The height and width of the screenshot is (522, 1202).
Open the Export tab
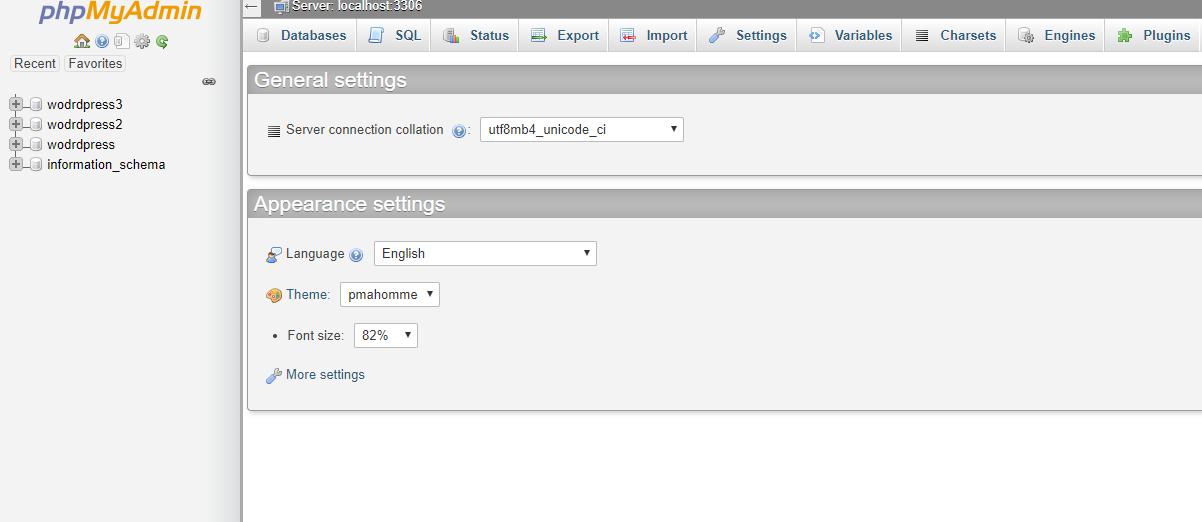point(564,35)
